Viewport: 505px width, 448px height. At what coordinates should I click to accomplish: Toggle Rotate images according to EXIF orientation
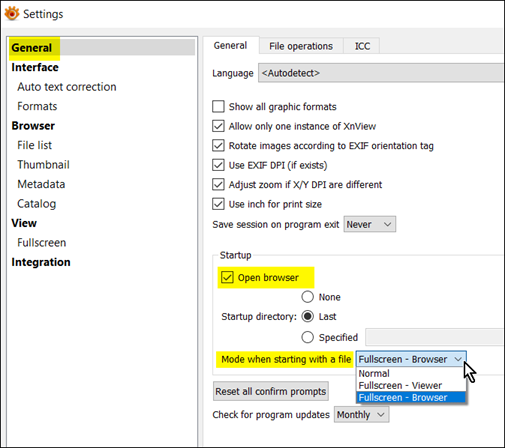[218, 146]
